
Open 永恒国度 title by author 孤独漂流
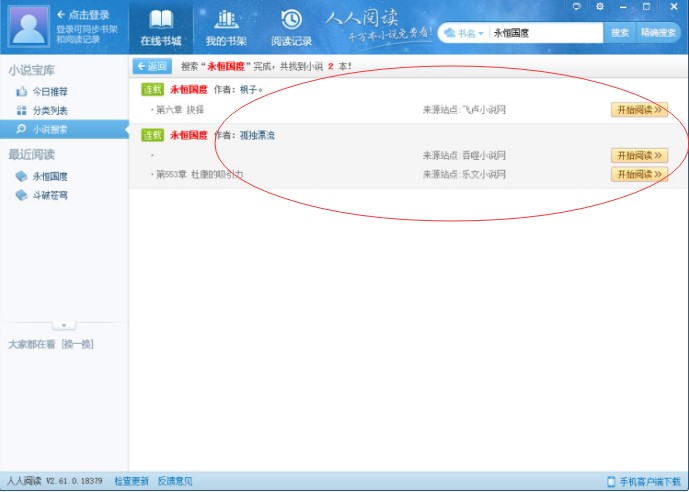pyautogui.click(x=189, y=135)
